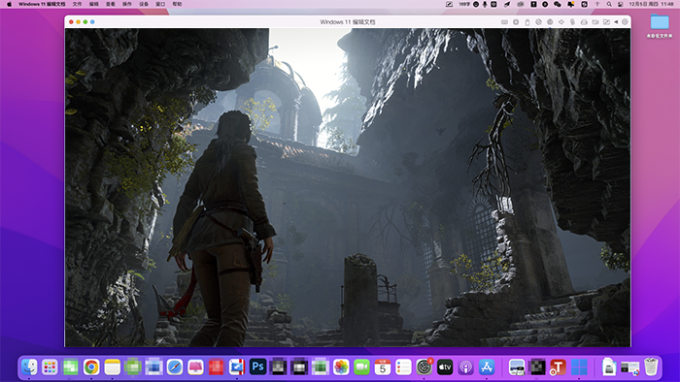The width and height of the screenshot is (680, 382).
Task: Launch Safari from the Dock
Action: click(x=175, y=367)
